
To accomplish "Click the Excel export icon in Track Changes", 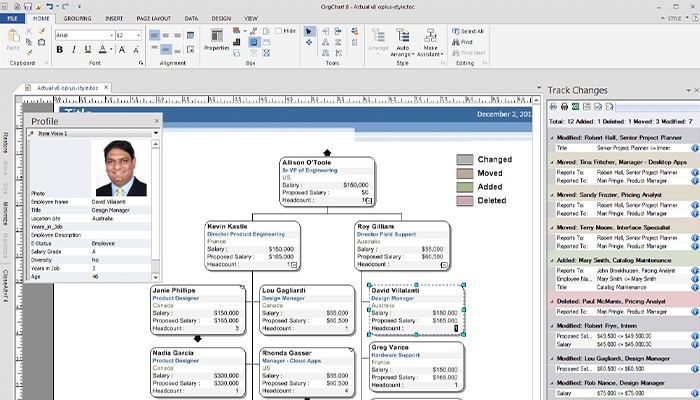I will coord(573,106).
